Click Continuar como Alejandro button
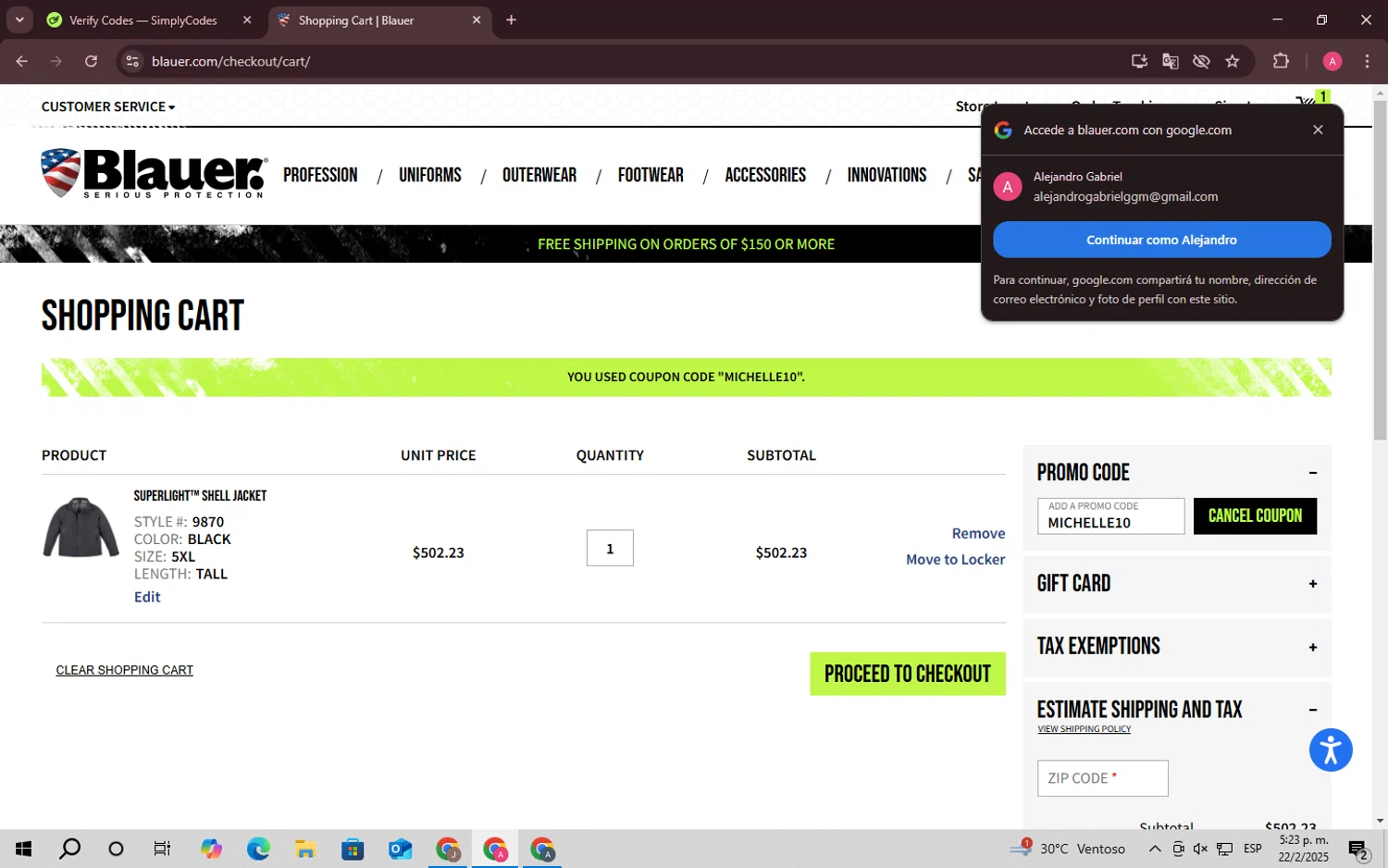 coord(1161,240)
